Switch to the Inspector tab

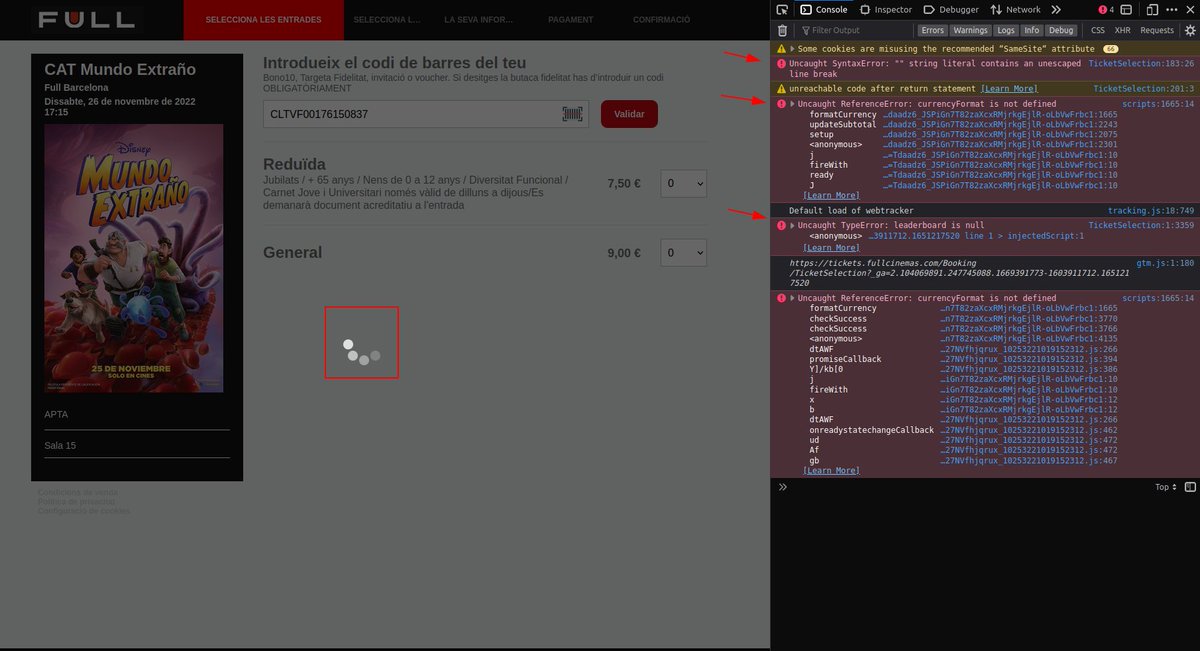coord(885,9)
